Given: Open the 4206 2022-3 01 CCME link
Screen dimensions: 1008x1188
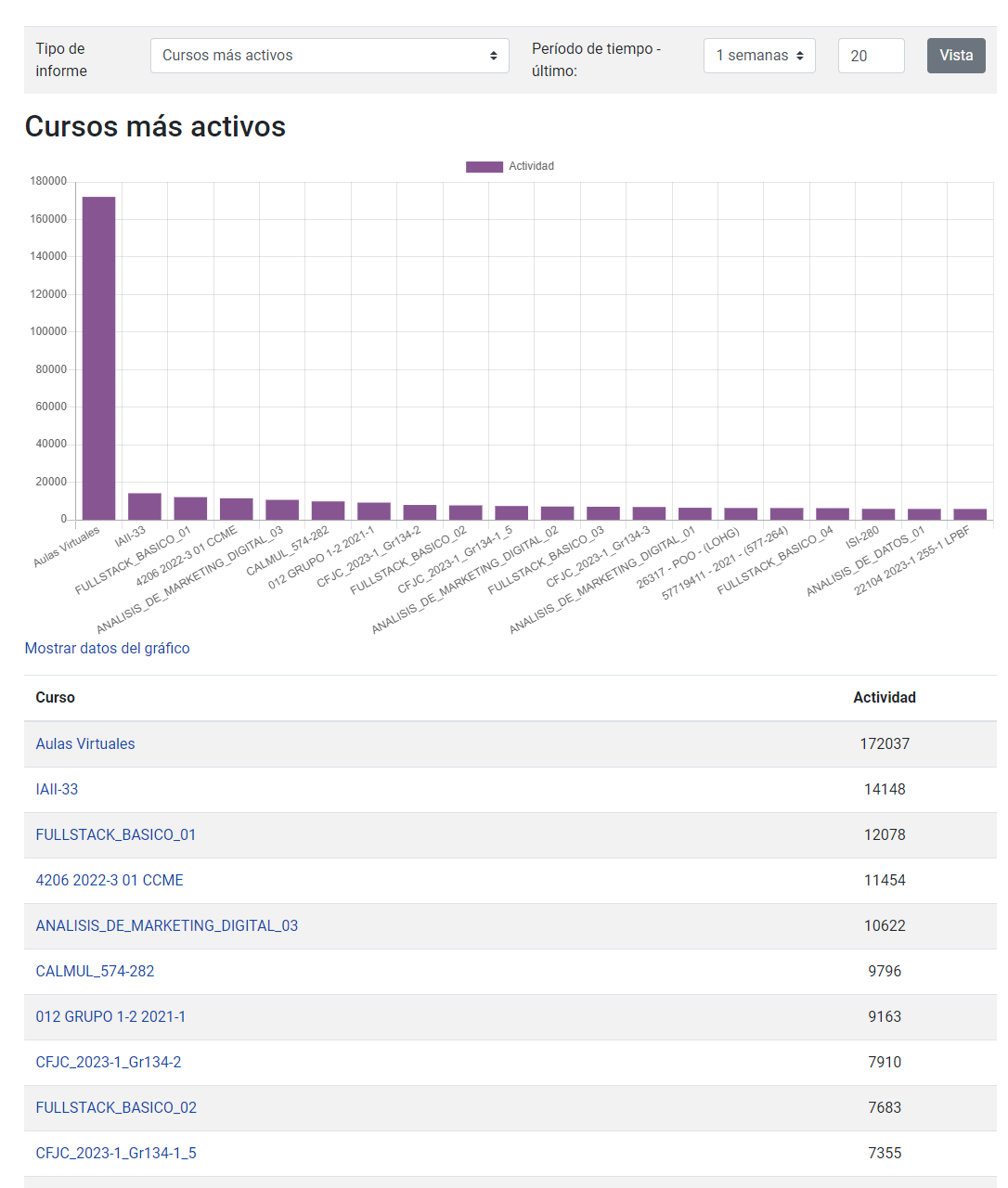Looking at the screenshot, I should (x=110, y=880).
